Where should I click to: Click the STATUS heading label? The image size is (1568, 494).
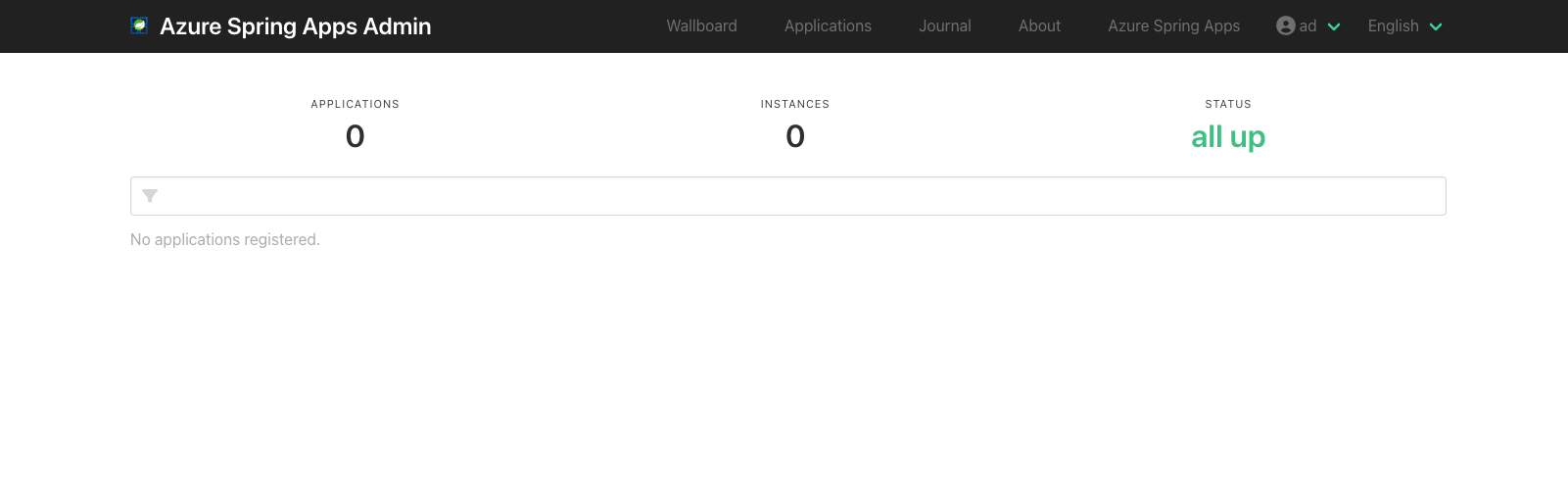coord(1228,104)
